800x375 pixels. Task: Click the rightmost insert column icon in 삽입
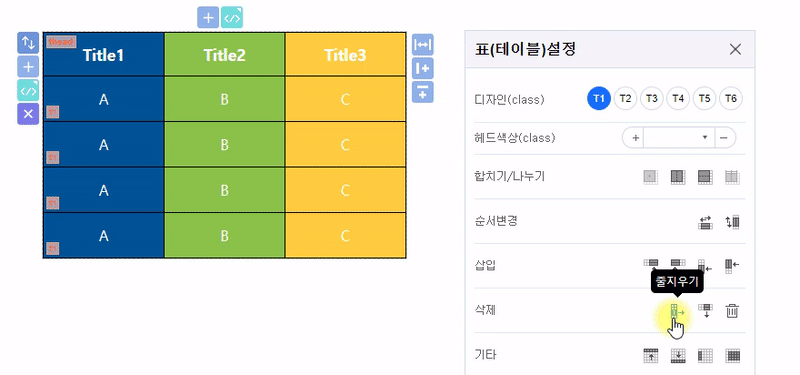(x=732, y=265)
